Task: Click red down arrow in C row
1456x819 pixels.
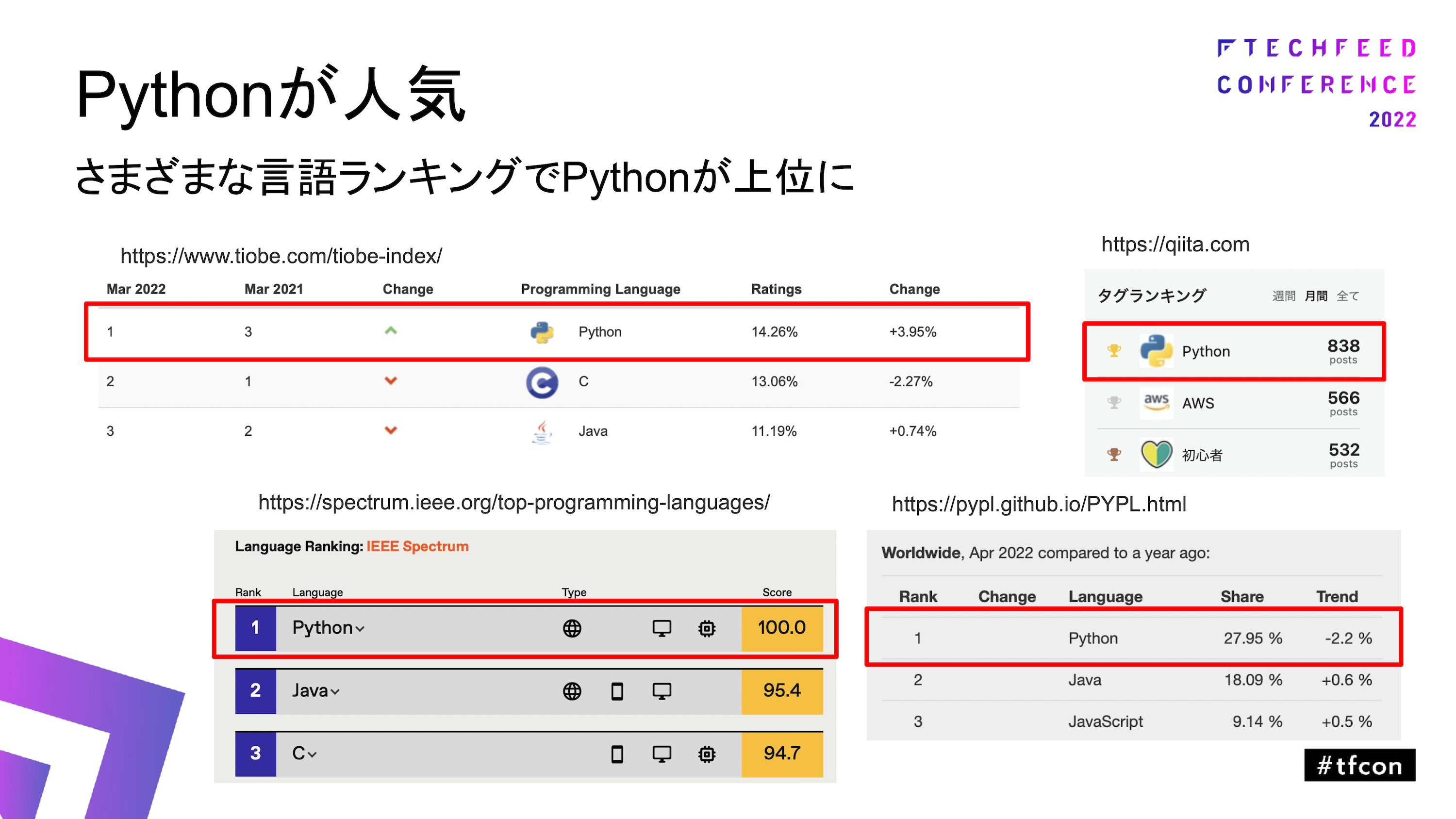Action: click(x=391, y=380)
